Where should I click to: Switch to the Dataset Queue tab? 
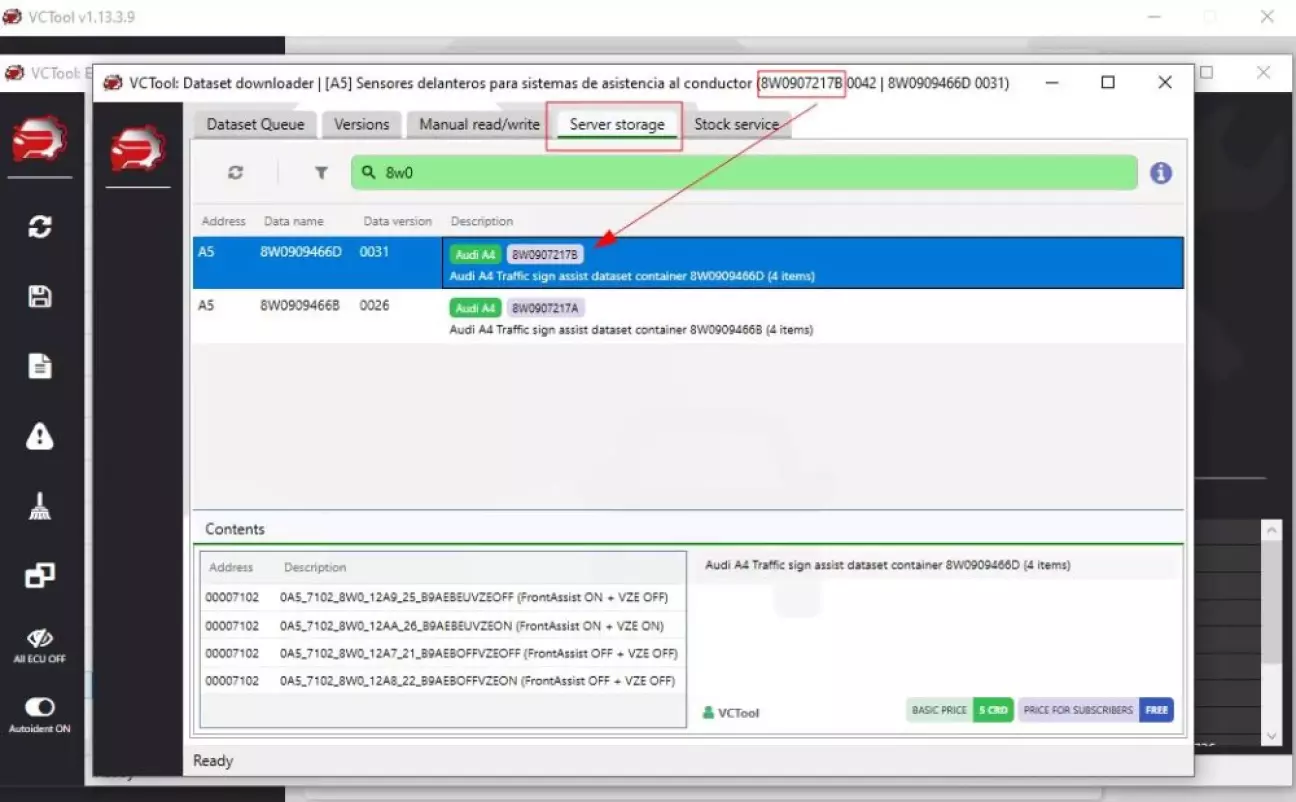click(x=255, y=124)
